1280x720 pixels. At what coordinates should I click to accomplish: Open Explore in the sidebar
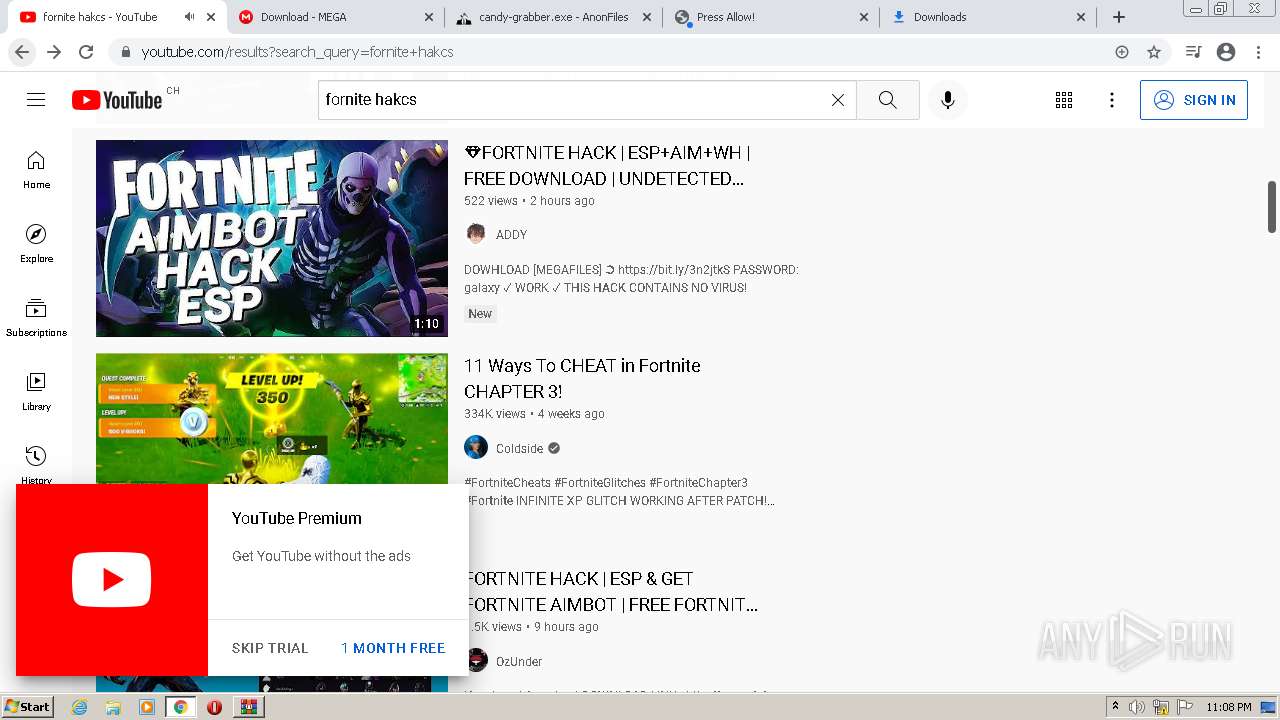coord(36,244)
